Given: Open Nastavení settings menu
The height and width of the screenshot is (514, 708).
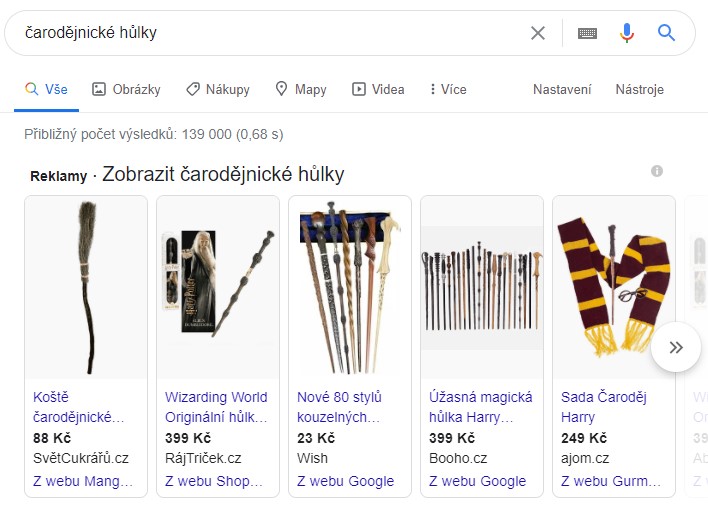Looking at the screenshot, I should (x=562, y=89).
